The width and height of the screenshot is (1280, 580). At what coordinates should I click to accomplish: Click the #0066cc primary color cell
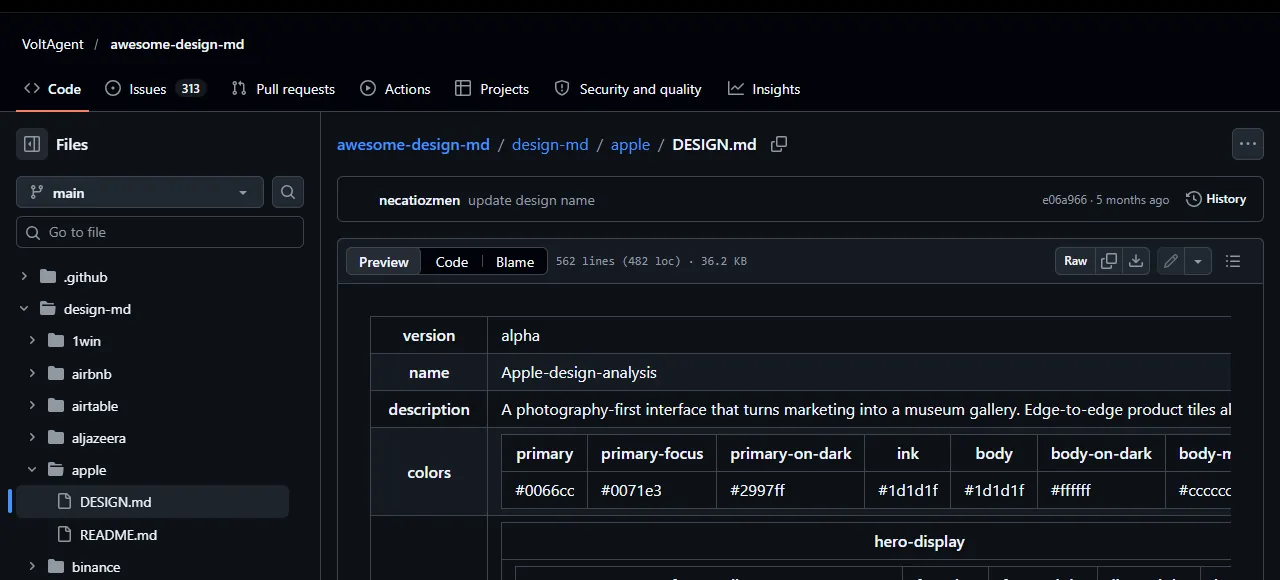(545, 490)
